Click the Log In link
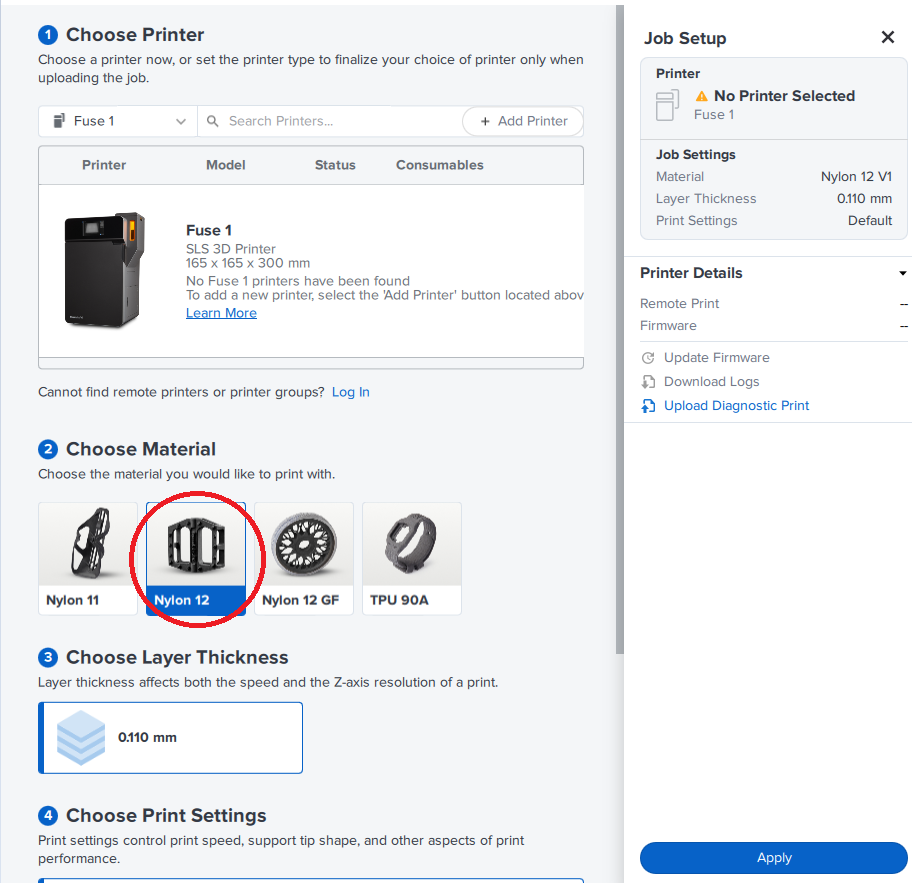This screenshot has height=883, width=912. point(350,392)
